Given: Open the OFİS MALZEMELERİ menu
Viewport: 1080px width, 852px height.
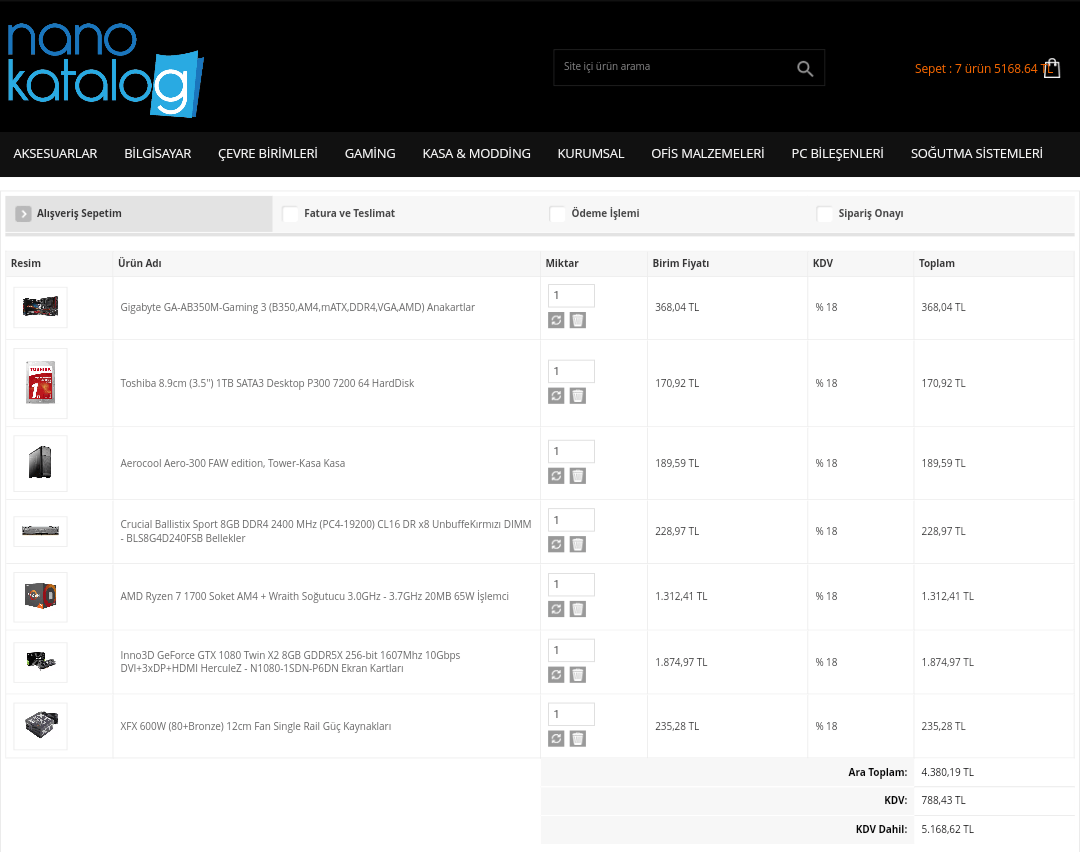Looking at the screenshot, I should (x=708, y=154).
